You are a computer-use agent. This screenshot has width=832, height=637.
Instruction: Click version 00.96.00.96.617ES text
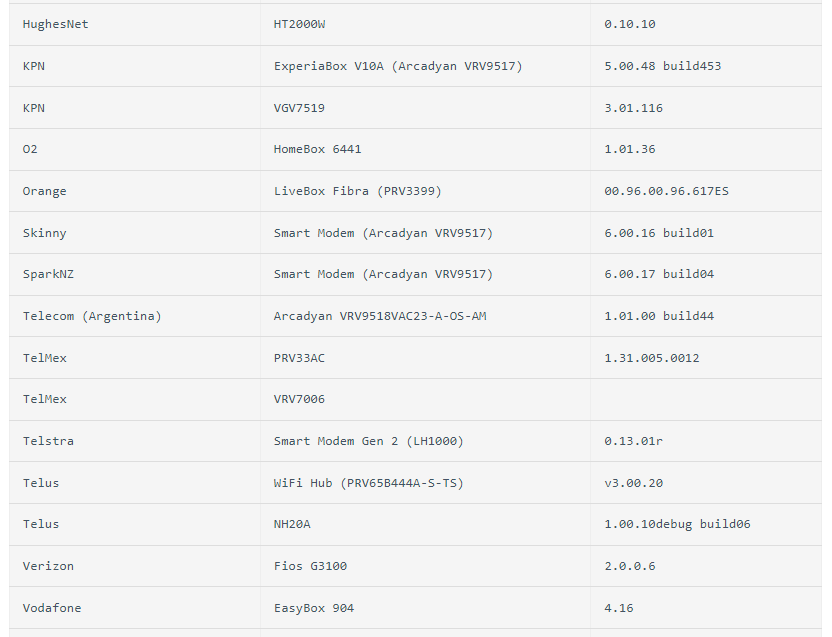pos(666,191)
